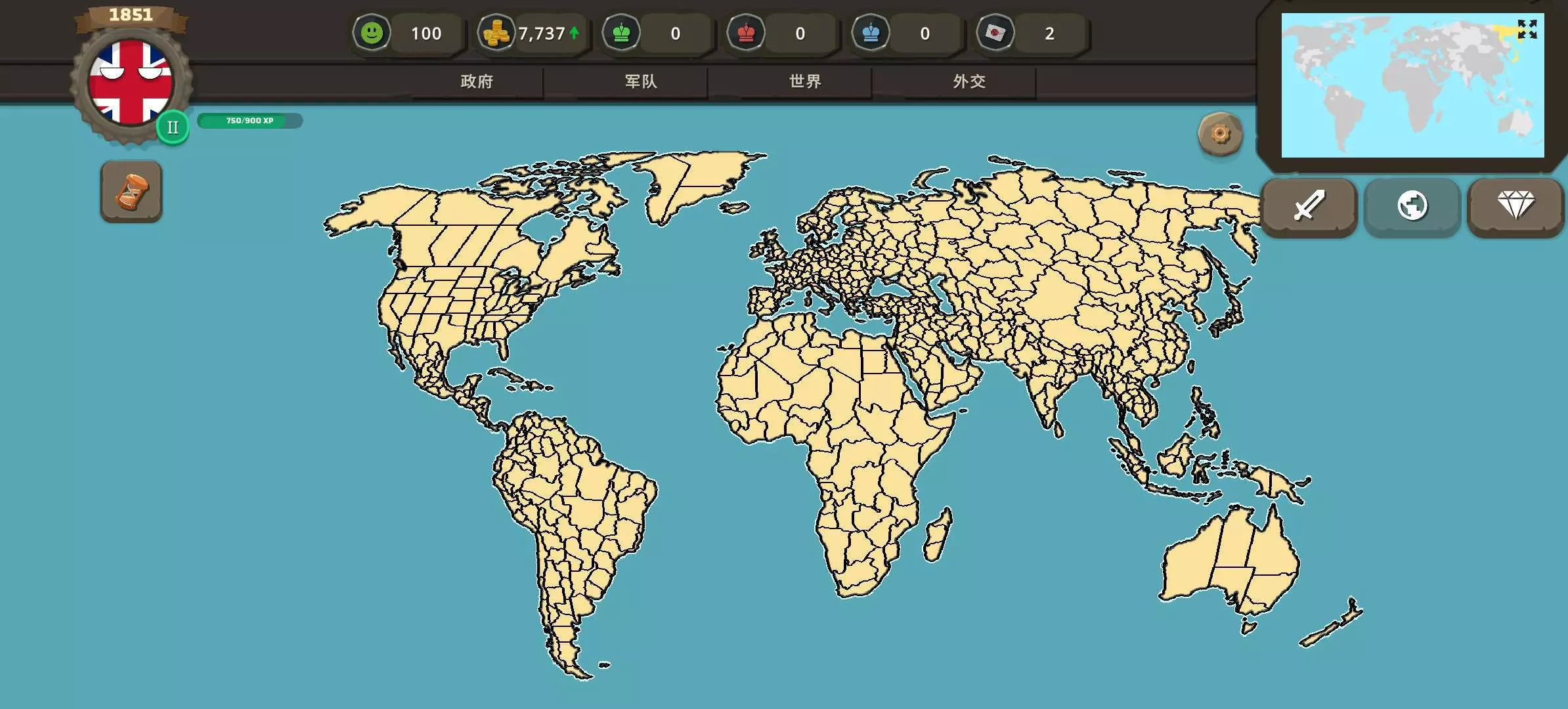Open the 政府 government tab
The height and width of the screenshot is (709, 1568).
pyautogui.click(x=477, y=81)
